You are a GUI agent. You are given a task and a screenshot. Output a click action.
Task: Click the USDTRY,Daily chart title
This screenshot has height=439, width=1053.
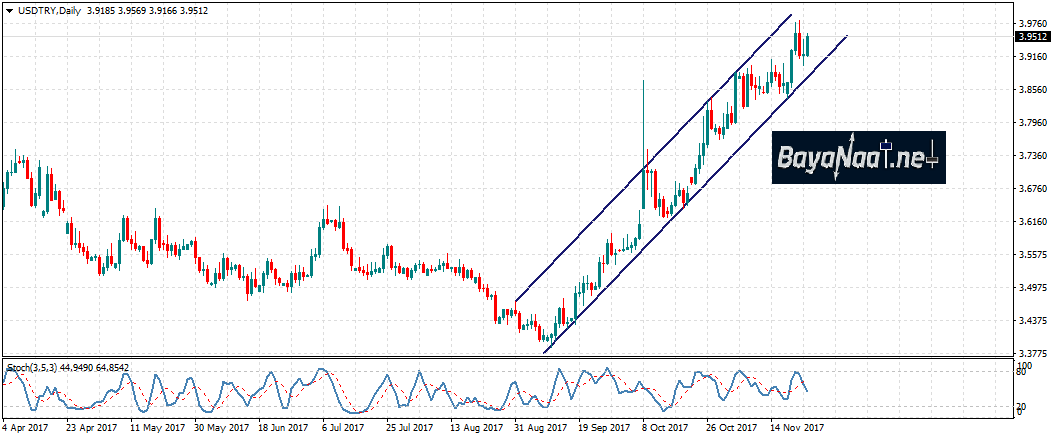click(48, 9)
